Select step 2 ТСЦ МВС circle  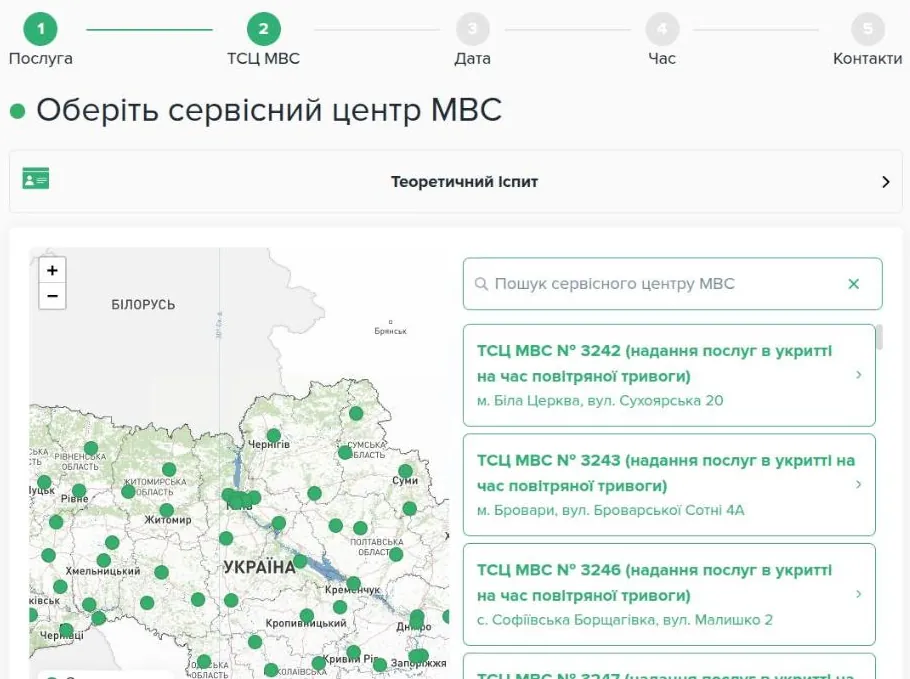263,28
